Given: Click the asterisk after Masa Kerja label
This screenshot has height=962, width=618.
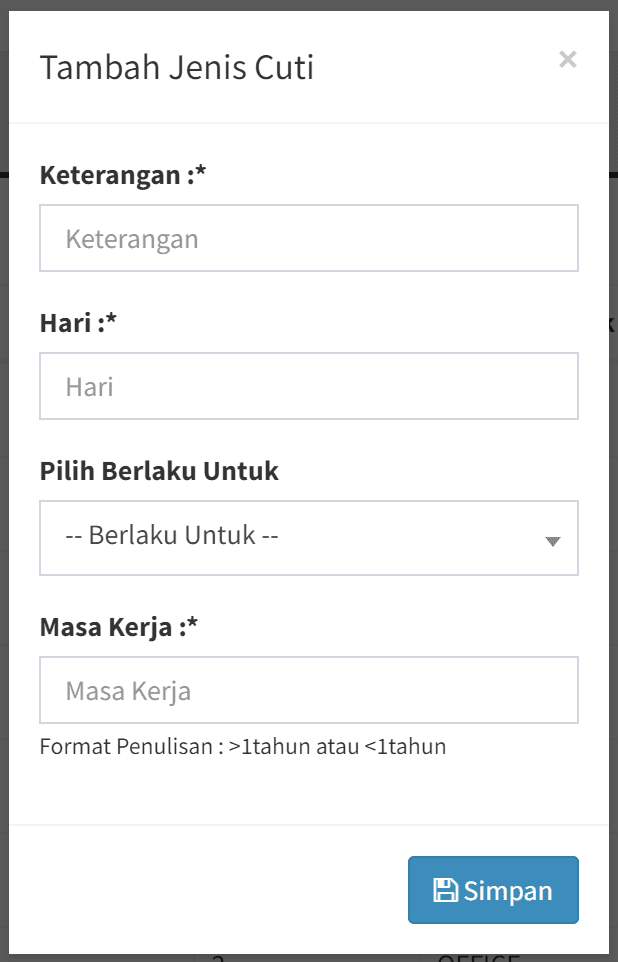Looking at the screenshot, I should [193, 626].
